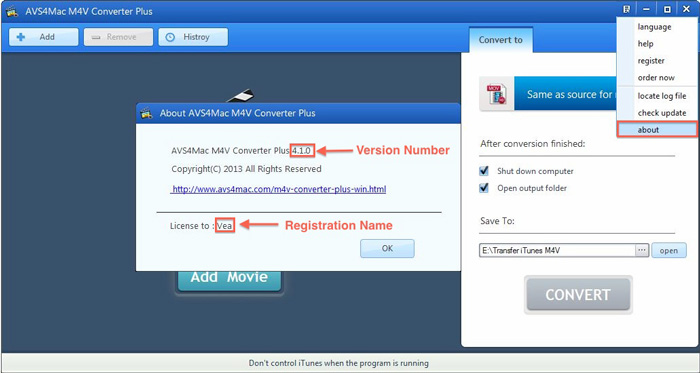This screenshot has height=373, width=700.
Task: Click the disabled Remove button
Action: point(118,37)
